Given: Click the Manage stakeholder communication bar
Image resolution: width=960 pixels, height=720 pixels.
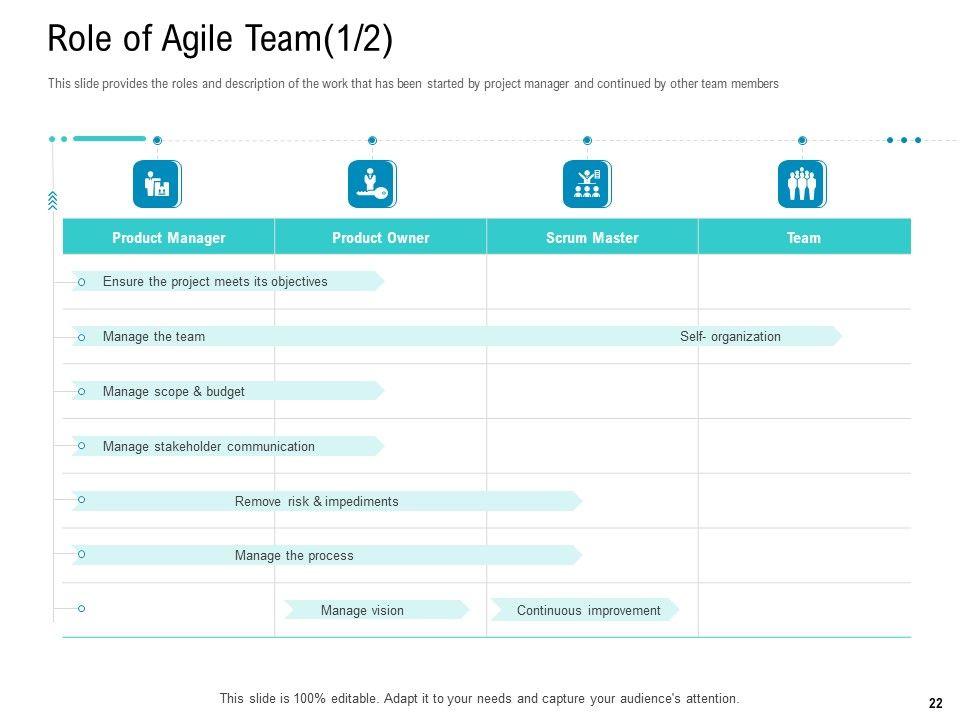Looking at the screenshot, I should tap(228, 447).
